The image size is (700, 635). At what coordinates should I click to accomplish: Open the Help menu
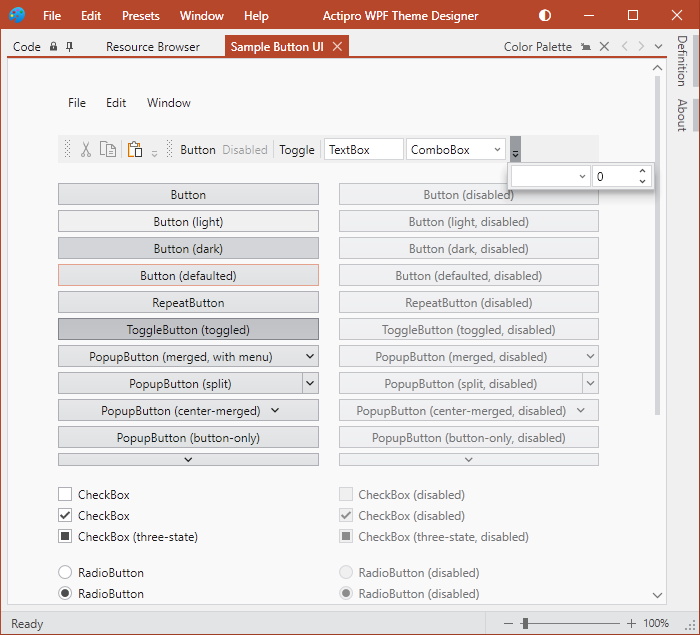[256, 16]
